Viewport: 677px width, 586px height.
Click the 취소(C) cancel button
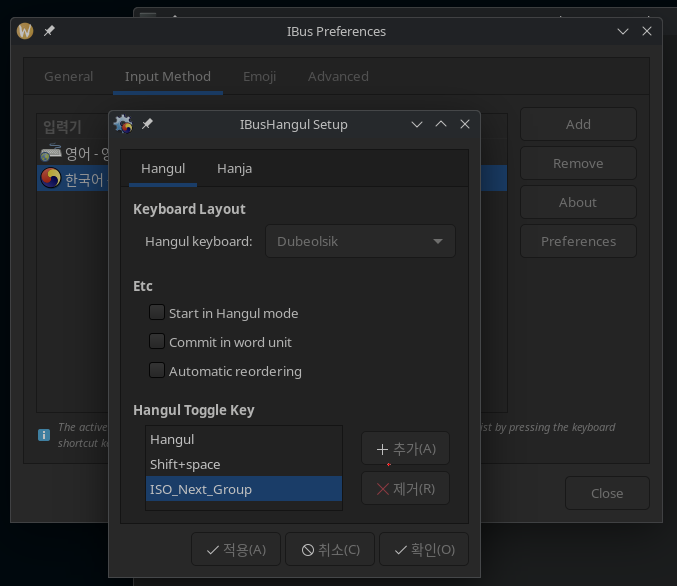pos(330,549)
